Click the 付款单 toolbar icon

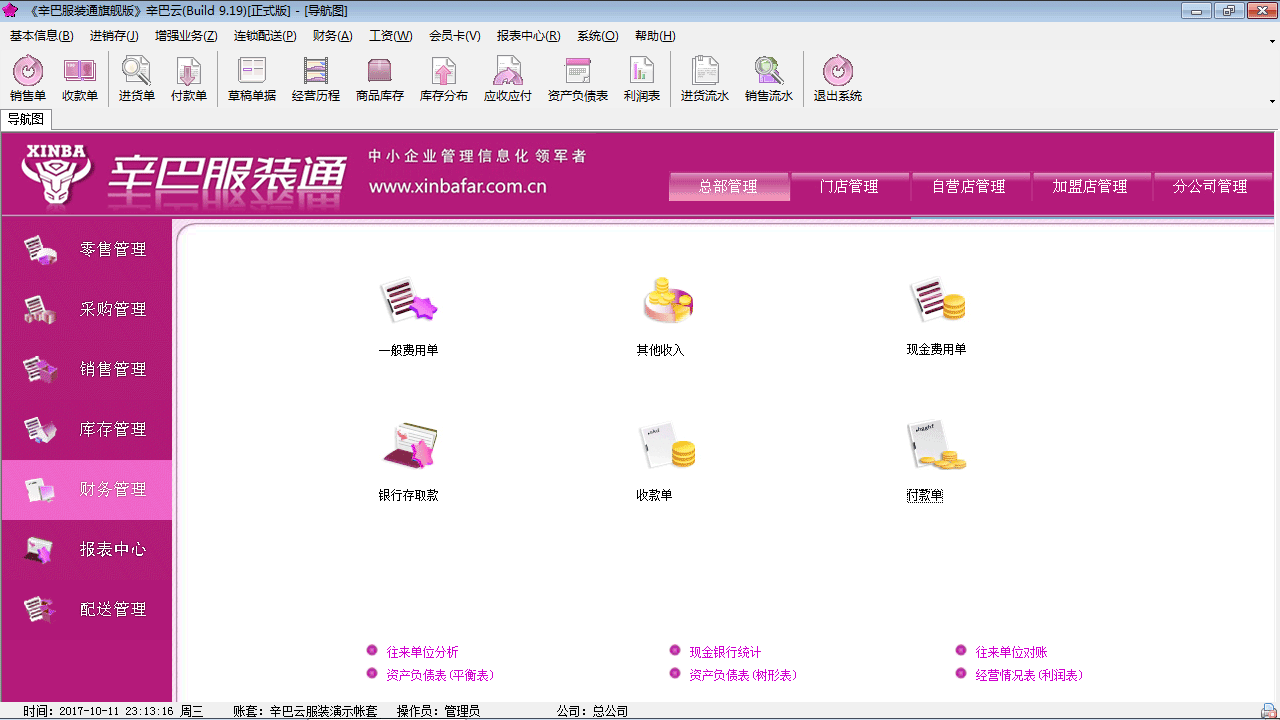(189, 79)
